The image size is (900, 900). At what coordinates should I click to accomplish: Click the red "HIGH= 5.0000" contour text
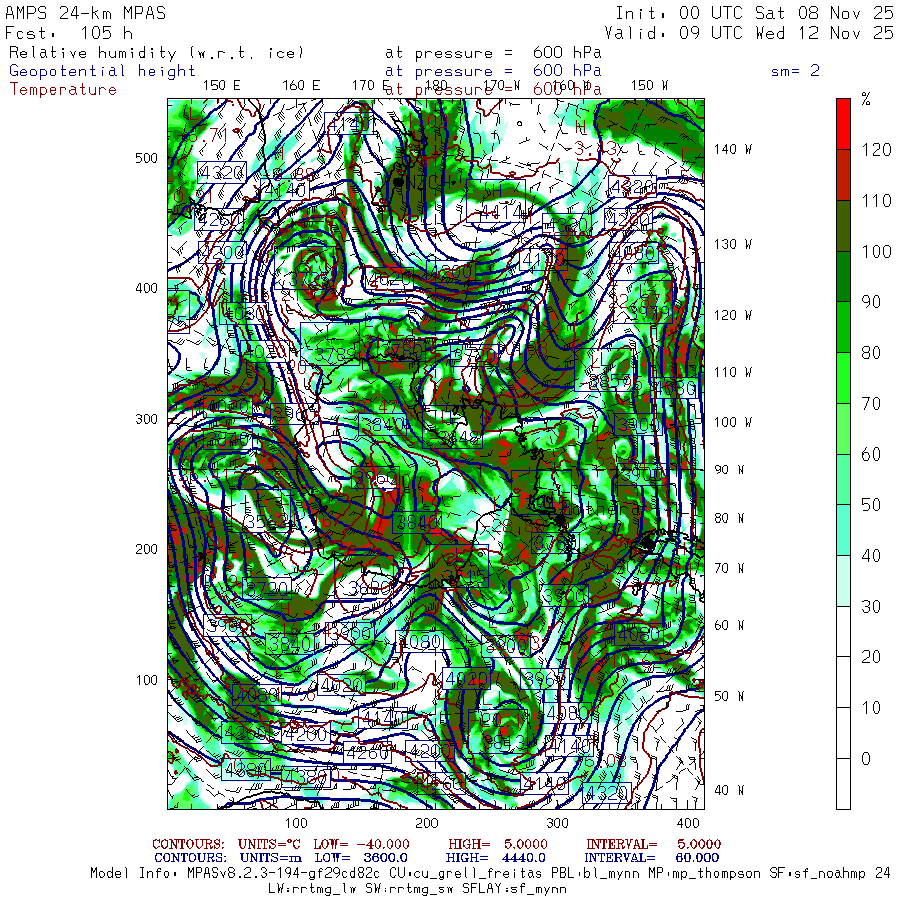[x=498, y=844]
